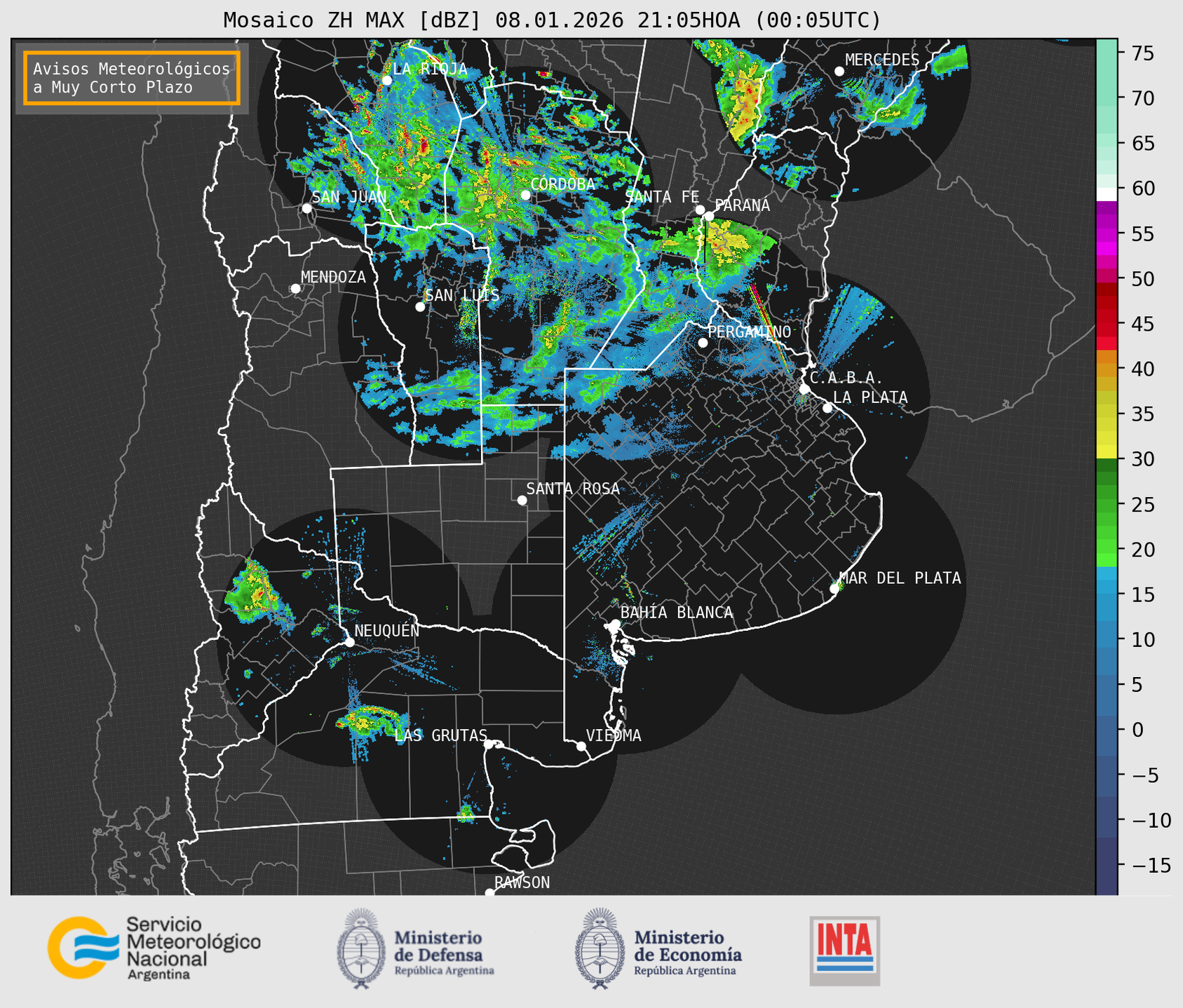Viewport: 1183px width, 1008px height.
Task: Click the C.A.B.A. city marker dot
Action: click(804, 389)
